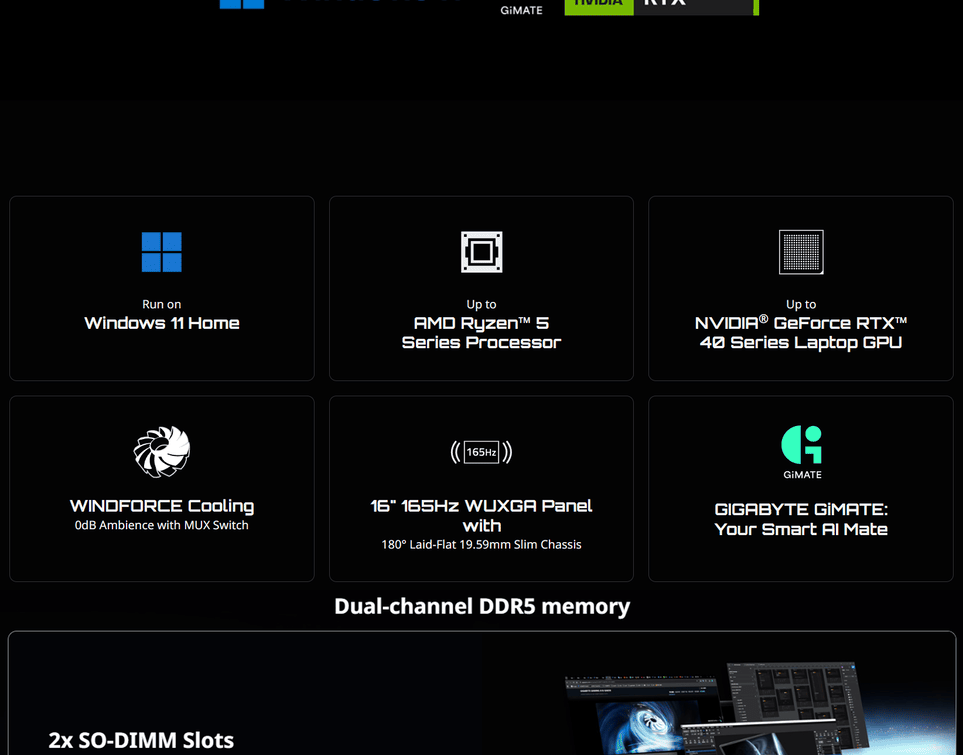The height and width of the screenshot is (755, 963).
Task: Click the NVIDIA GPU chip grid icon
Action: pos(801,252)
